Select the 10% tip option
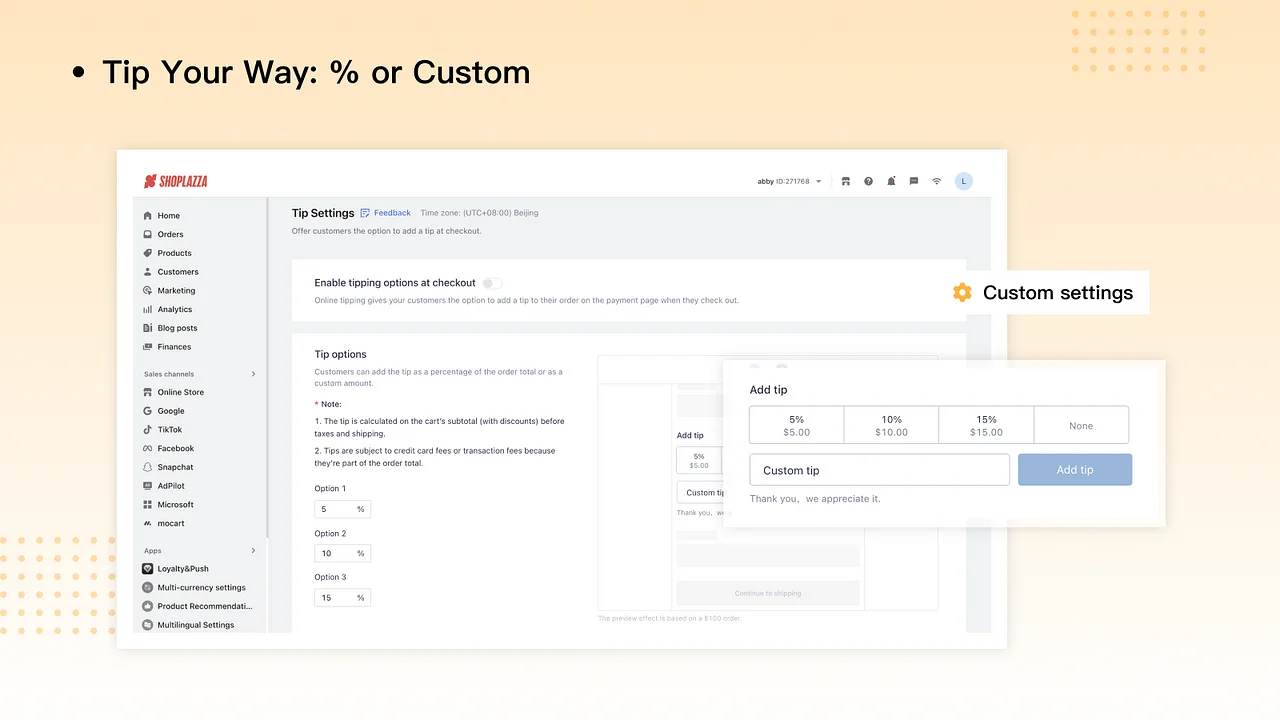The image size is (1280, 720). 891,425
